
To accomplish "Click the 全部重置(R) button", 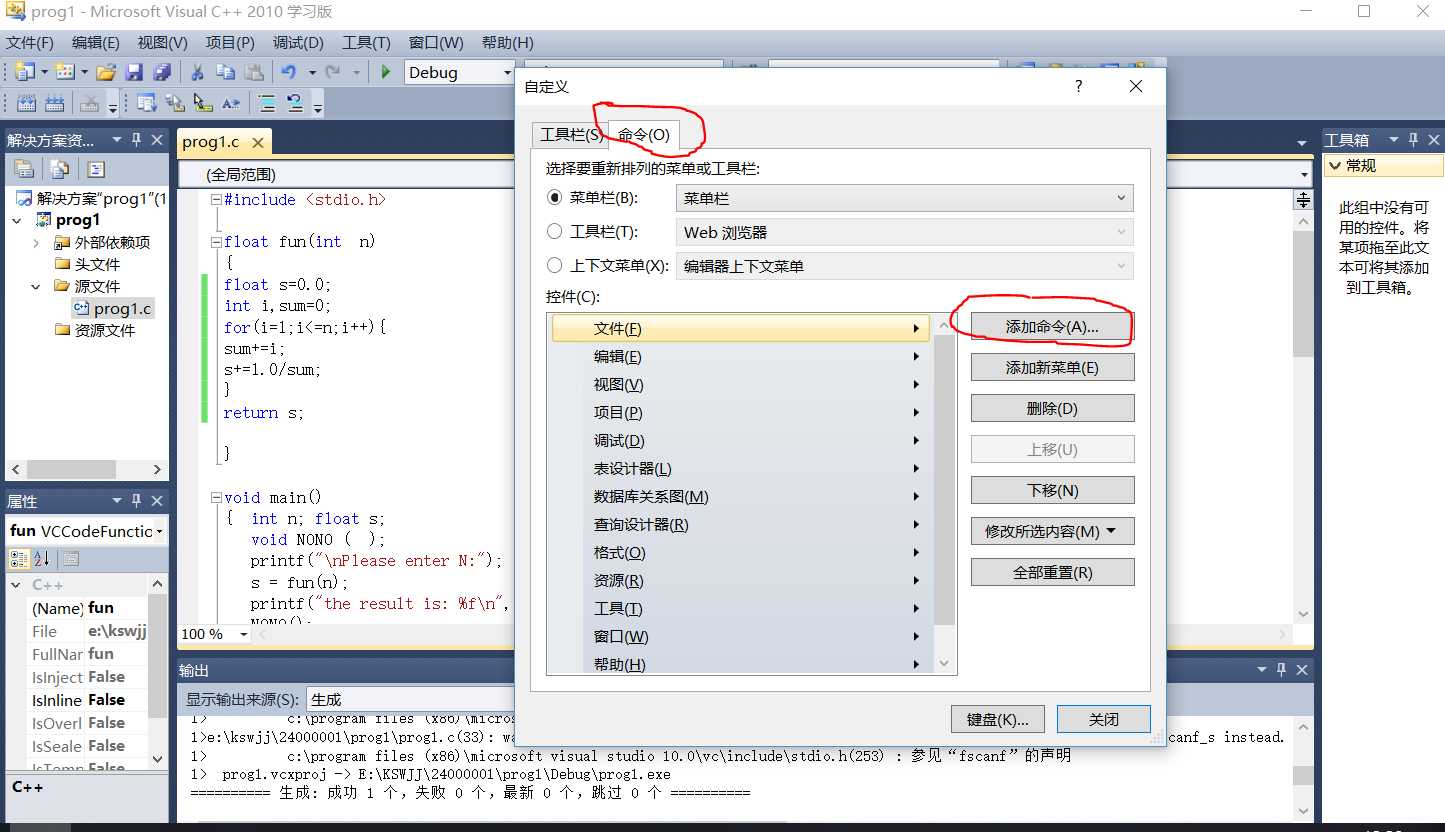I will pos(1052,573).
